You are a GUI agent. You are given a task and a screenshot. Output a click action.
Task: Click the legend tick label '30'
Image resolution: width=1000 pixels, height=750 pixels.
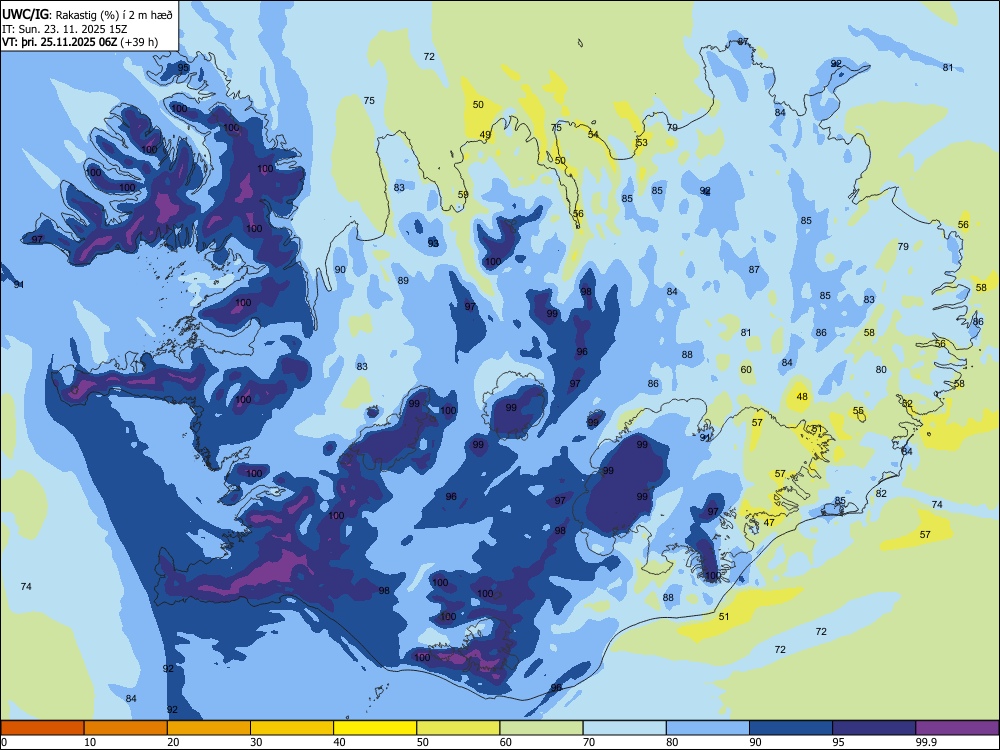[256, 742]
